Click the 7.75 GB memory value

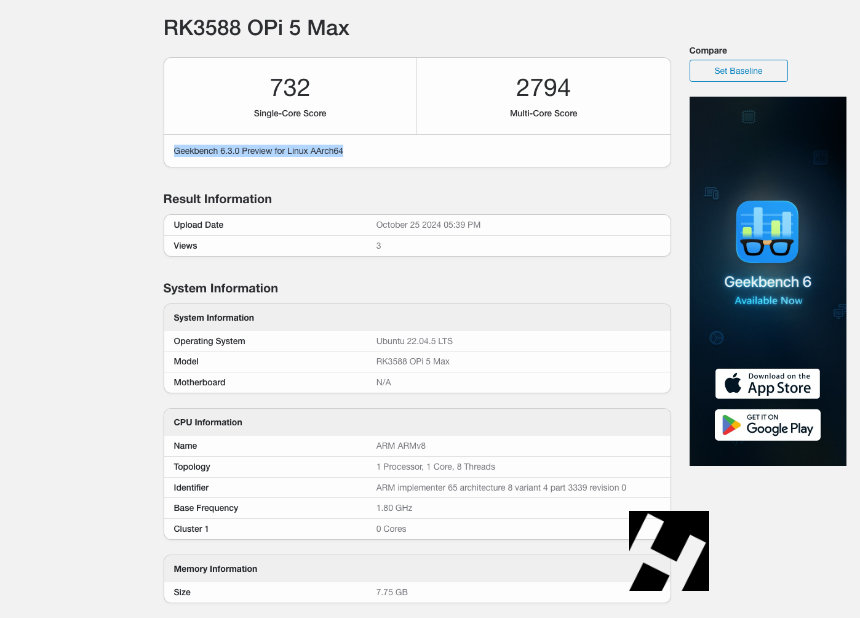pyautogui.click(x=392, y=592)
